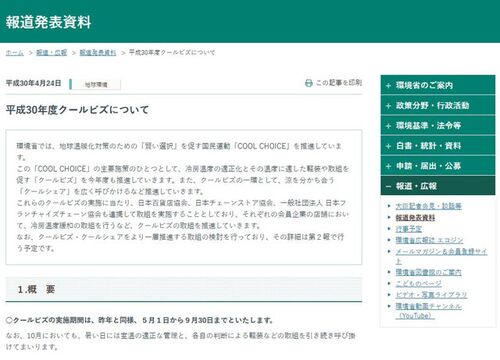Open 環境省図書館のご案内 link
Screen dimensions: 500x360
(428, 272)
